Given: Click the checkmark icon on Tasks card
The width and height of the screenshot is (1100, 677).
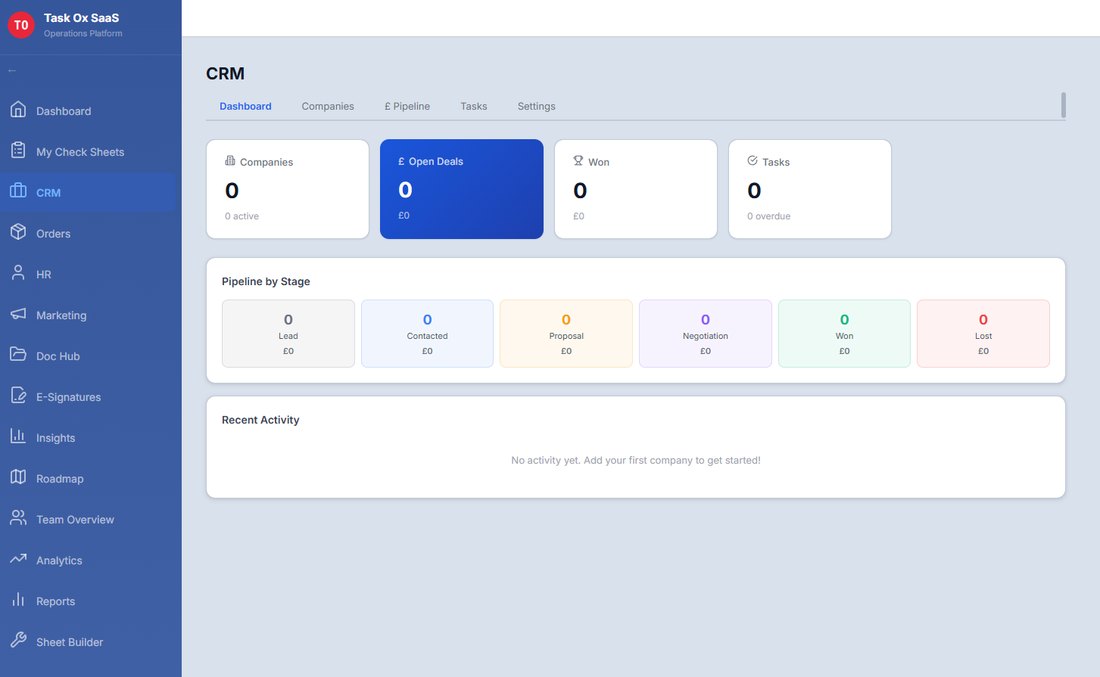Looking at the screenshot, I should 752,161.
